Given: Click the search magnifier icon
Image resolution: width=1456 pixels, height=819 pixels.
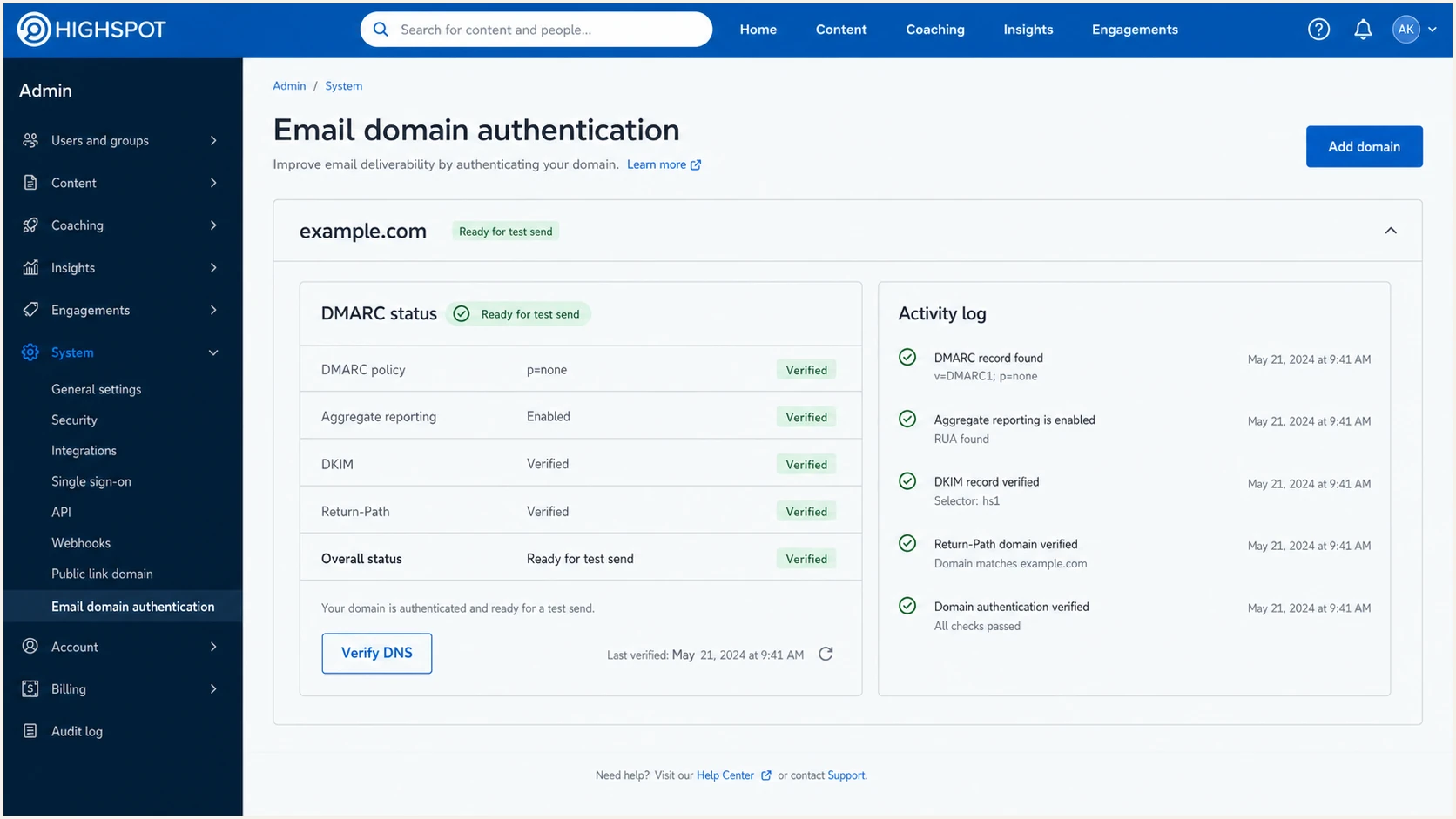Looking at the screenshot, I should click(381, 30).
